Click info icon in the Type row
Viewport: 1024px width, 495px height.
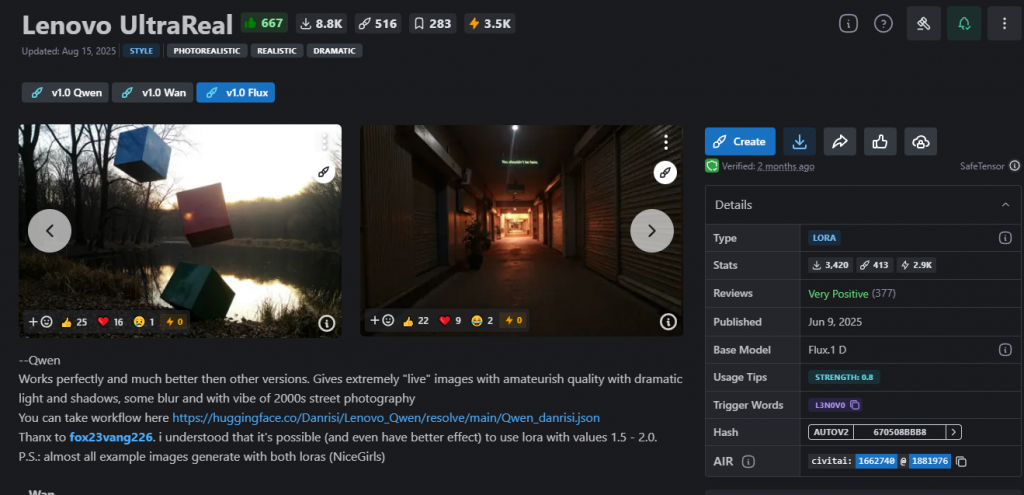click(x=1005, y=238)
